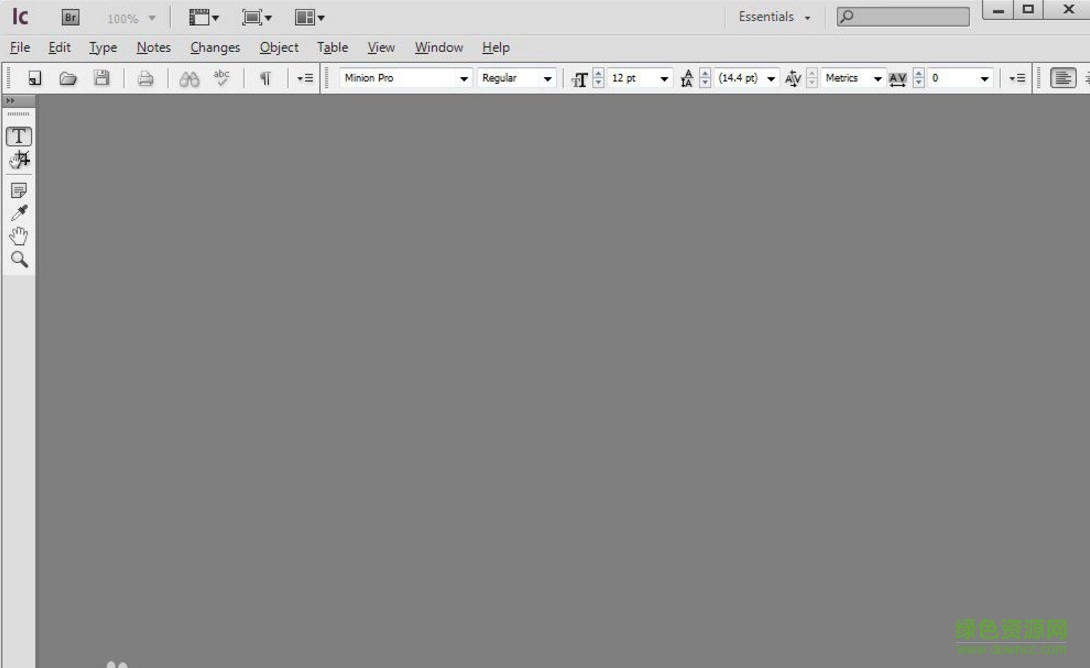This screenshot has width=1090, height=668.
Task: Select the Note tool in the toolbox
Action: (18, 189)
